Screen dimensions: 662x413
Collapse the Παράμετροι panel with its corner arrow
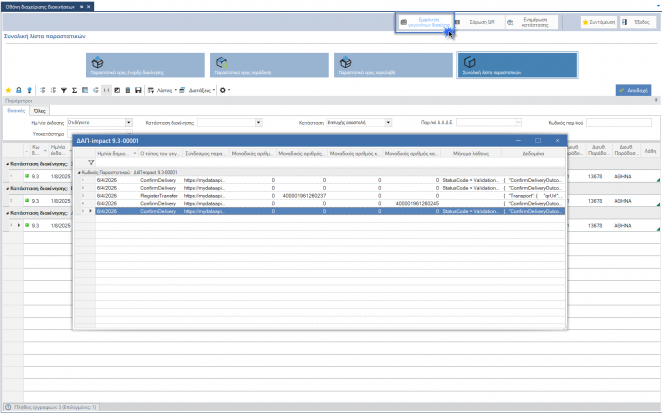[656, 101]
